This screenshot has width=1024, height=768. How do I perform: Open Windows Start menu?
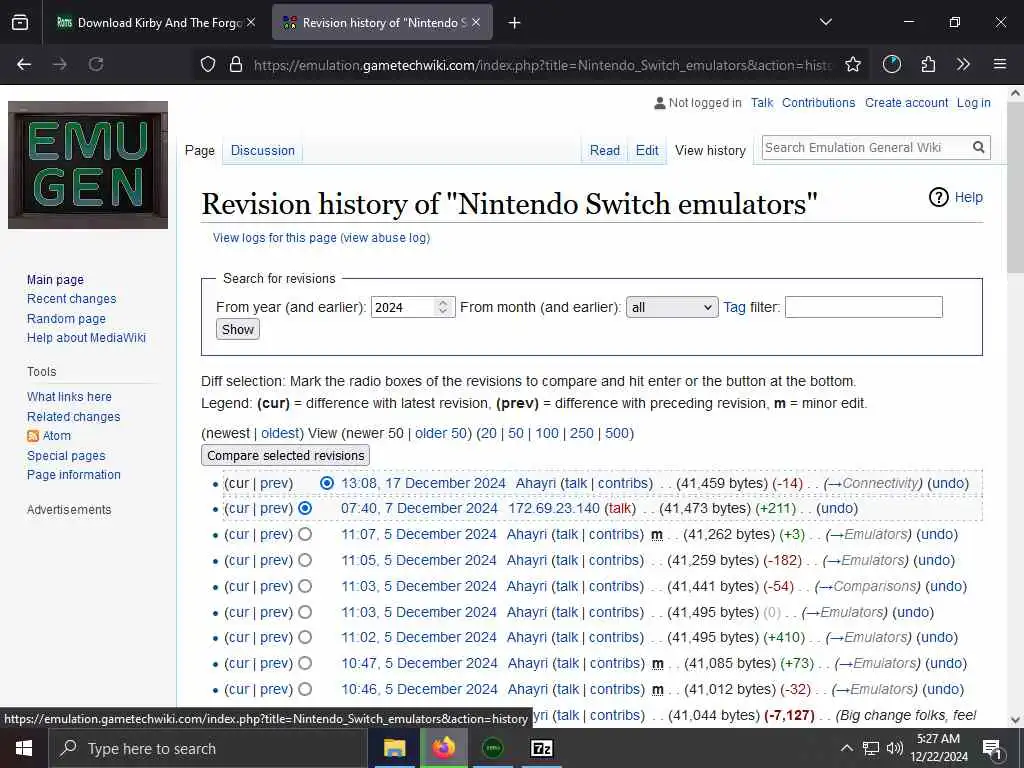[24, 748]
